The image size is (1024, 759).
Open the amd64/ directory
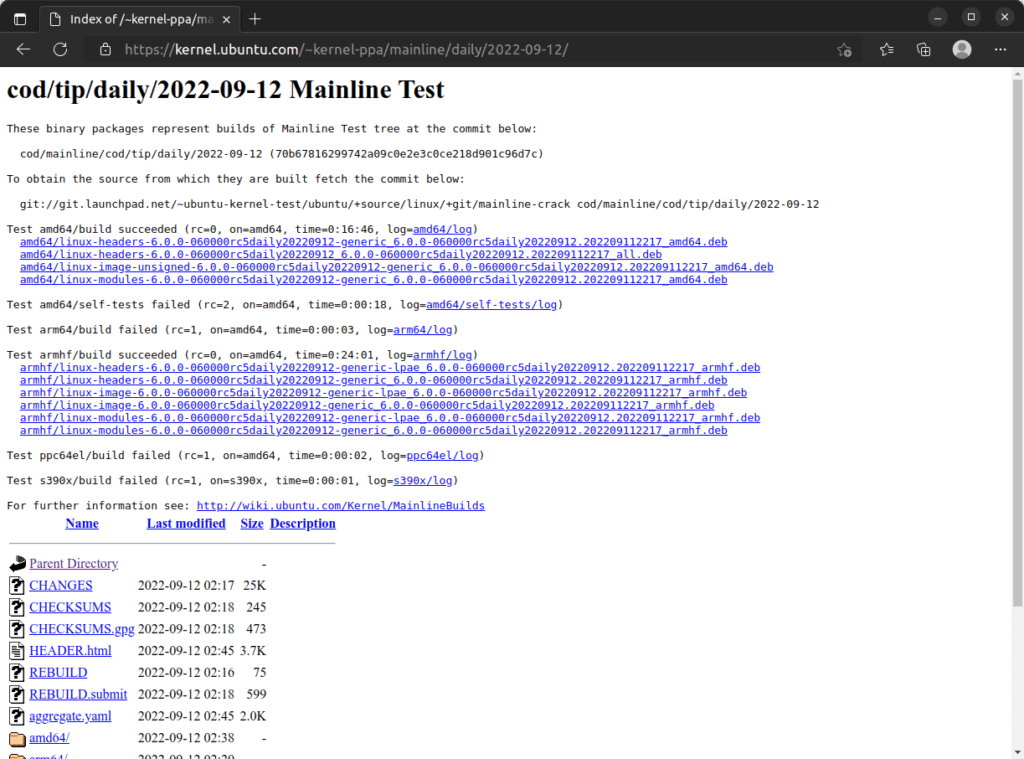[49, 738]
